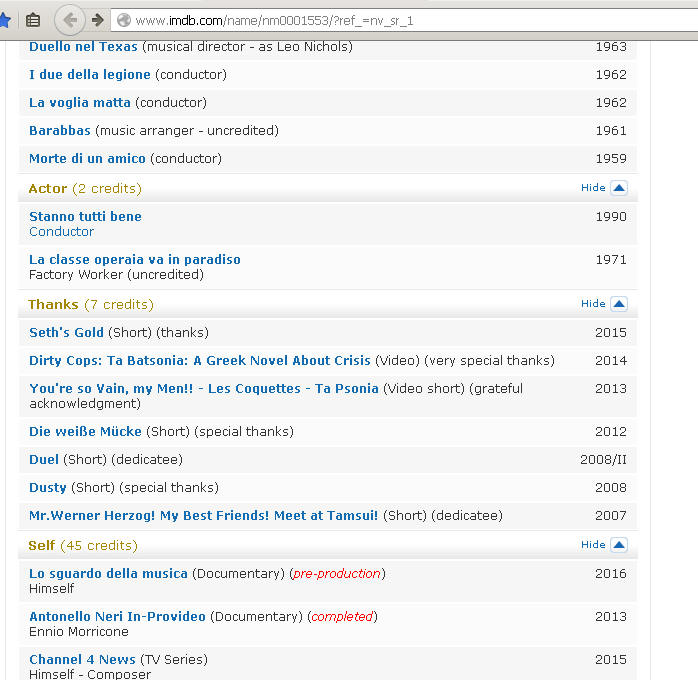Go forward with the forward arrow
Image resolution: width=698 pixels, height=680 pixels.
(x=97, y=20)
